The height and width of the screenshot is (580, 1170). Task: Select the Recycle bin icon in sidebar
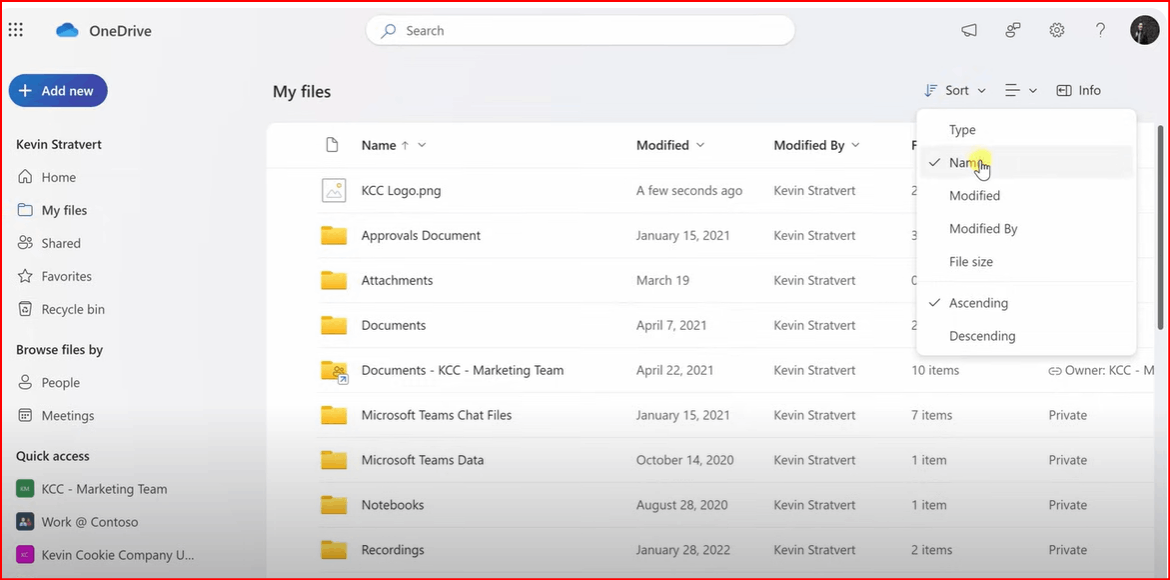coord(25,309)
